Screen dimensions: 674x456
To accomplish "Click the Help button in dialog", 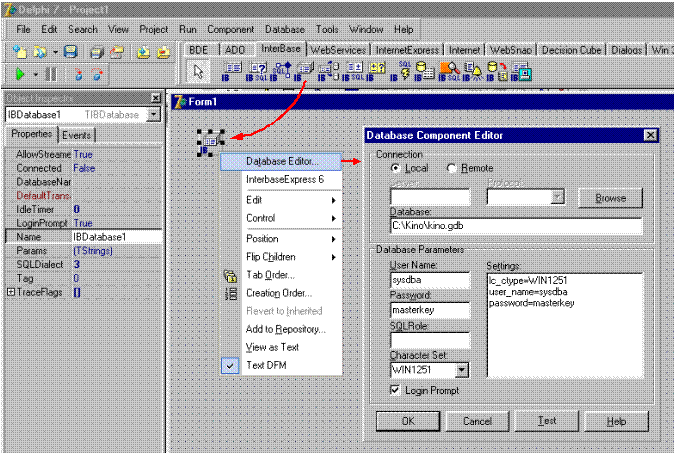I will (616, 421).
